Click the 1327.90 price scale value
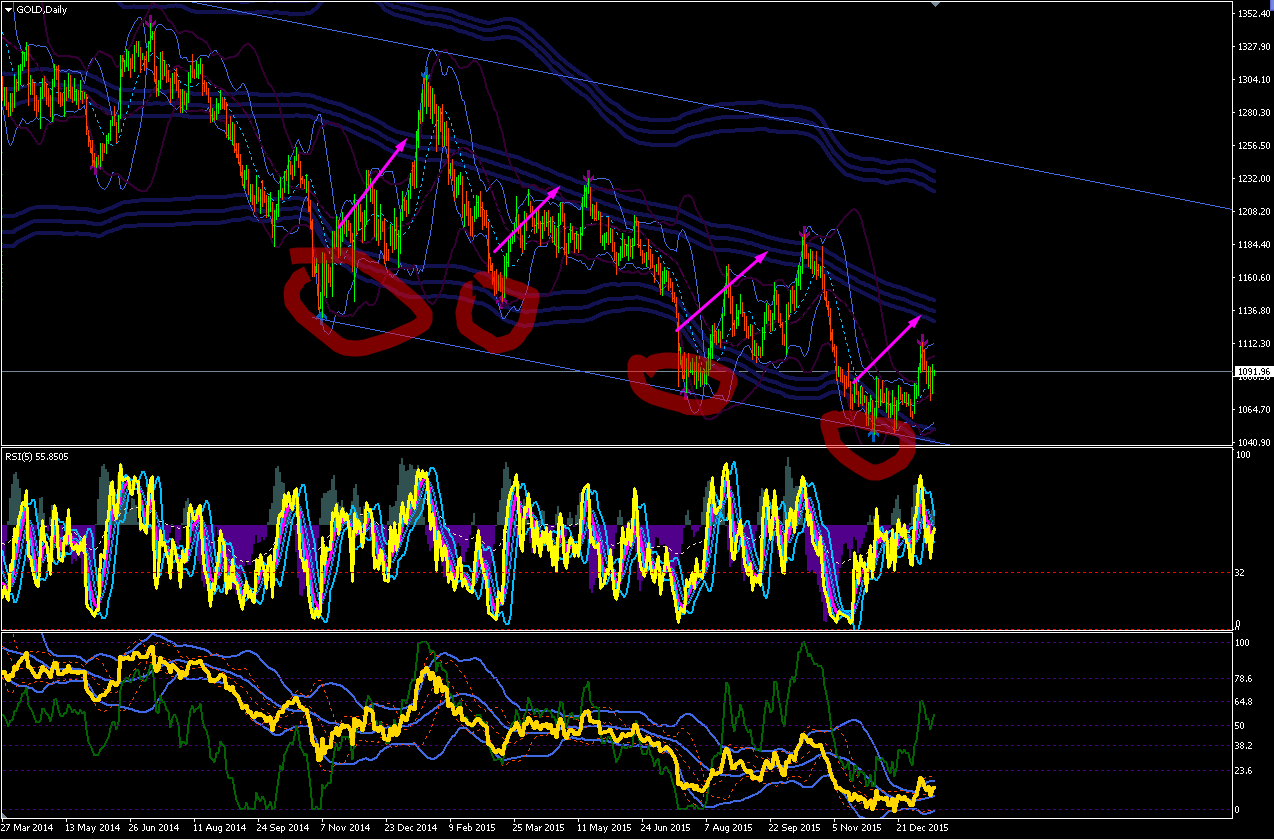Image resolution: width=1274 pixels, height=840 pixels. click(x=1253, y=47)
